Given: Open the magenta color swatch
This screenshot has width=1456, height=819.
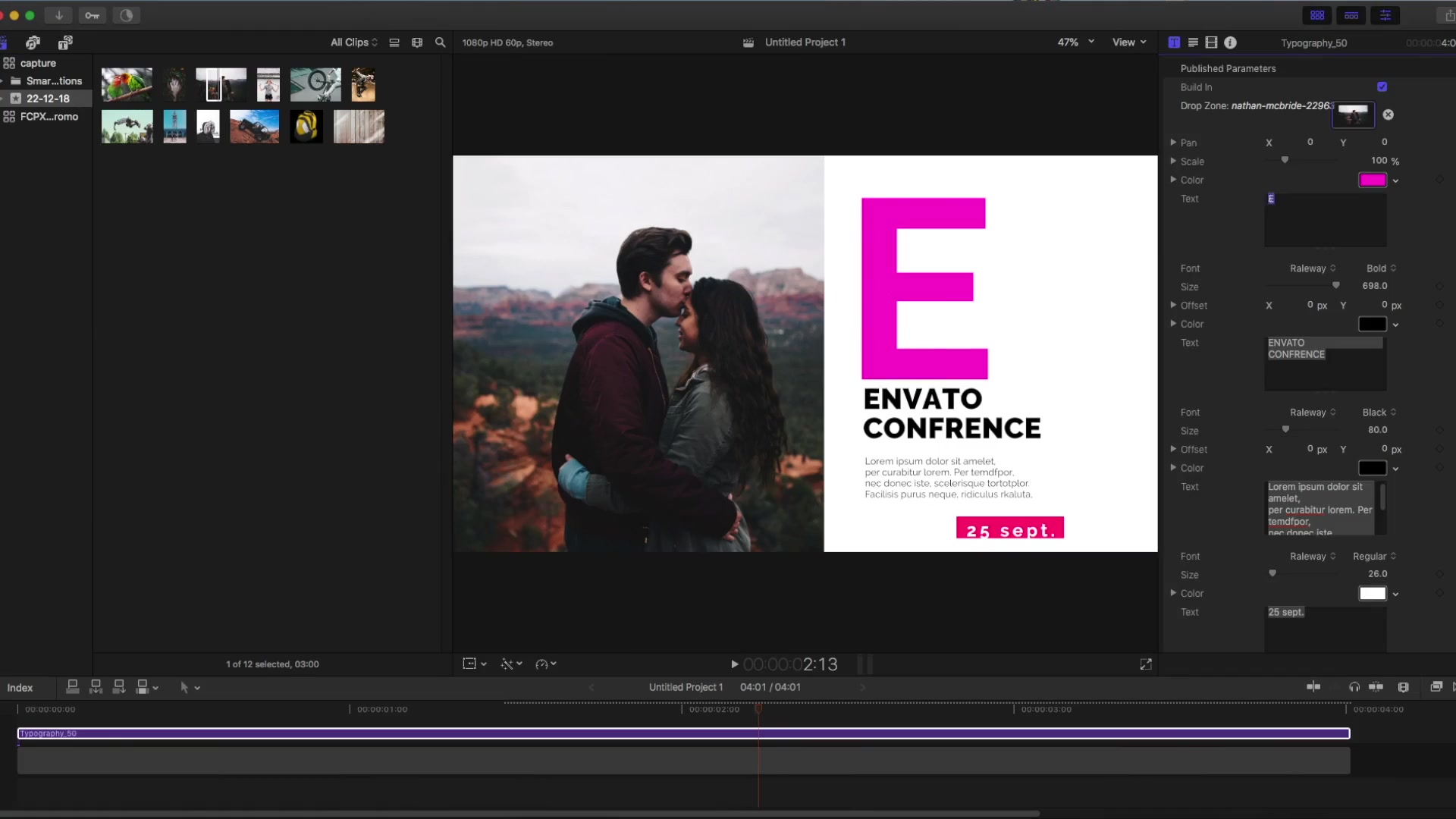Looking at the screenshot, I should pos(1373,180).
